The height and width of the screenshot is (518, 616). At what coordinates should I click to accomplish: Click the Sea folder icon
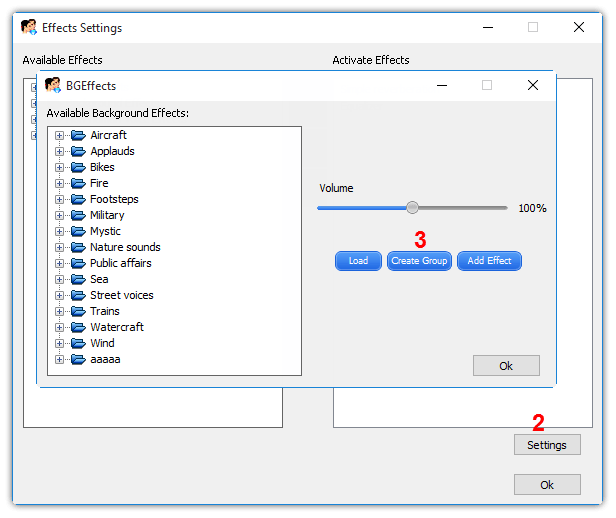click(78, 279)
